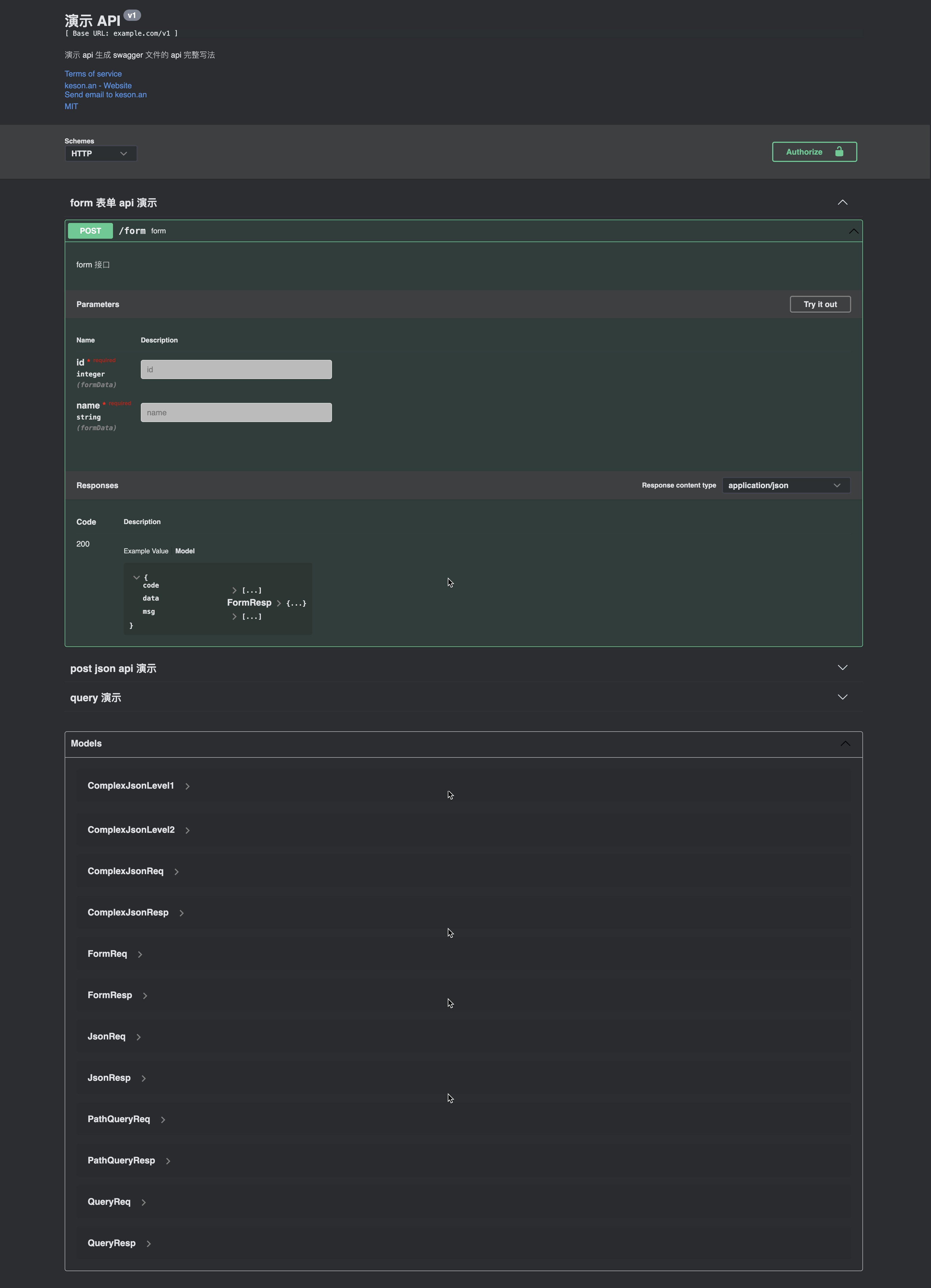The height and width of the screenshot is (1288, 931).
Task: Expand the FormResp model chevron in Models
Action: pos(145,996)
